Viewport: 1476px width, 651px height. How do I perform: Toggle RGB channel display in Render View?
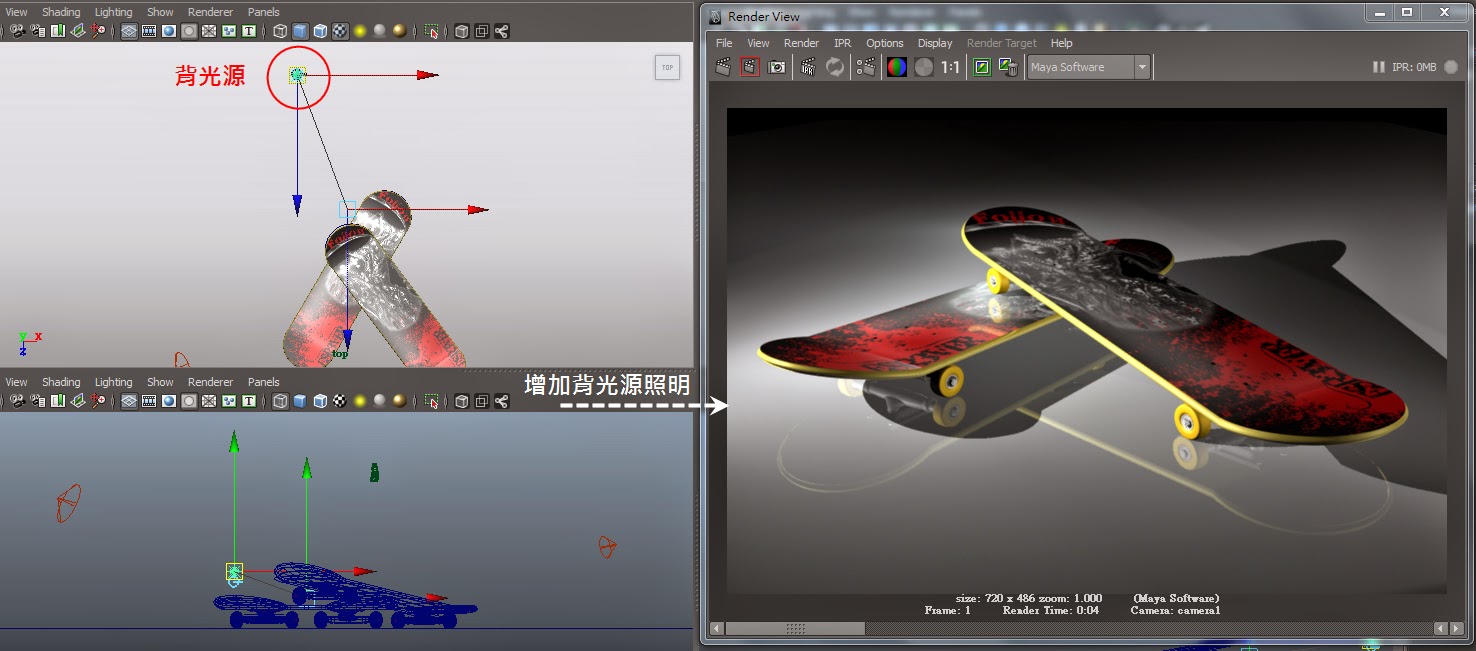(896, 67)
